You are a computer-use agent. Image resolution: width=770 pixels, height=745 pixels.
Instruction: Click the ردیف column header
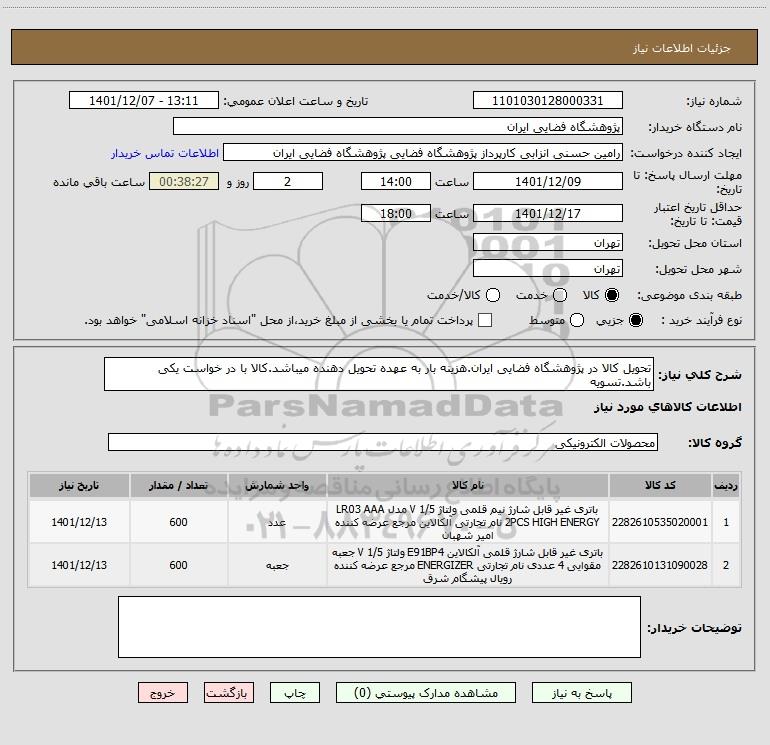(x=726, y=485)
